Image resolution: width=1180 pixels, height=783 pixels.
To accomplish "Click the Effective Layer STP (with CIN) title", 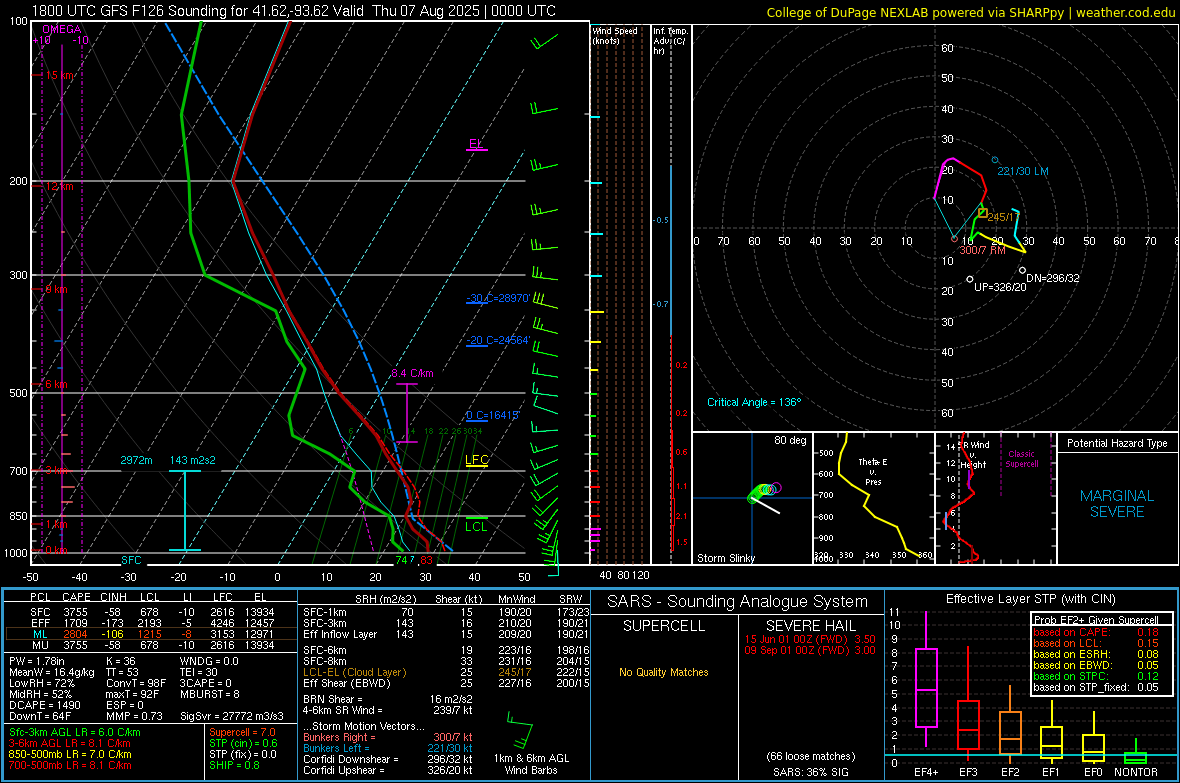I will 1031,599.
